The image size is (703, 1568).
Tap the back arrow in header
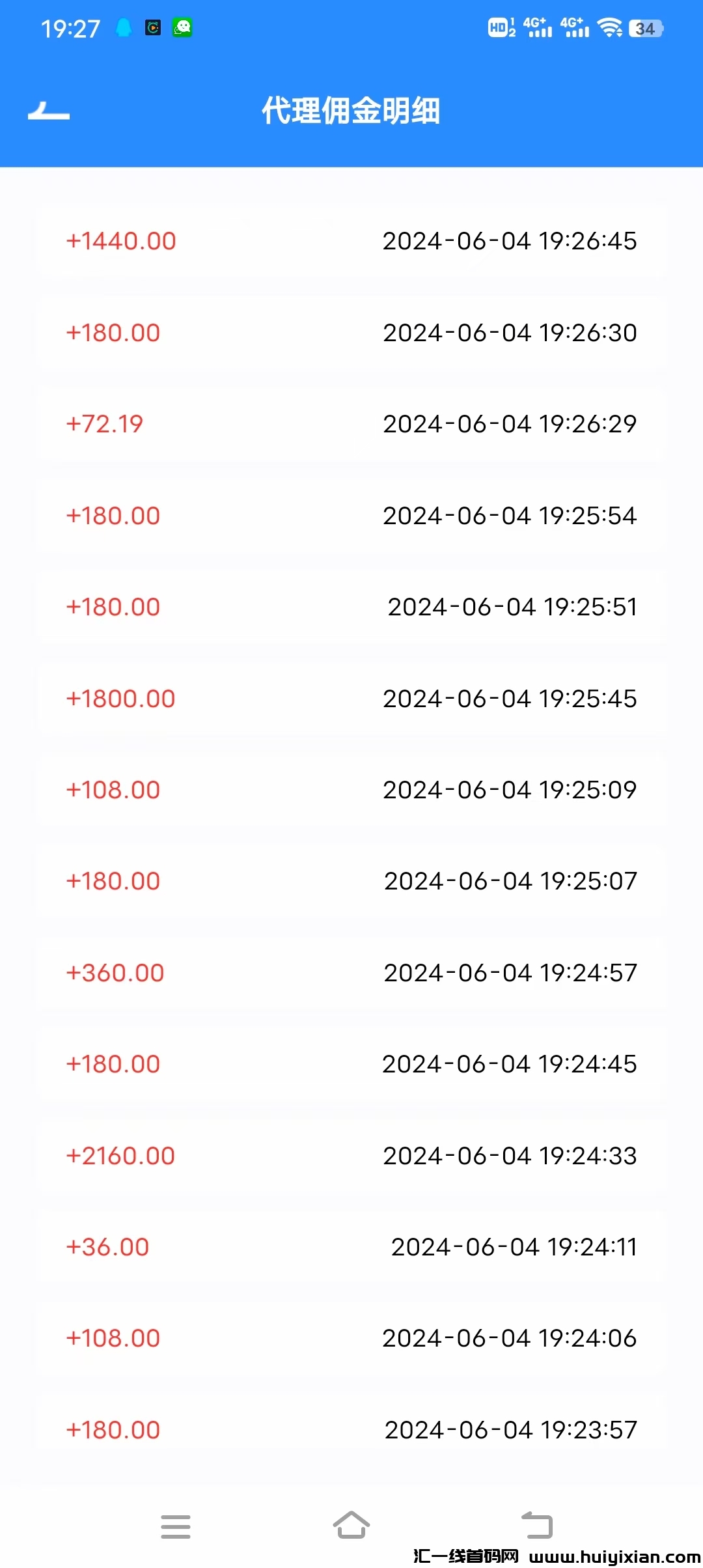point(49,112)
